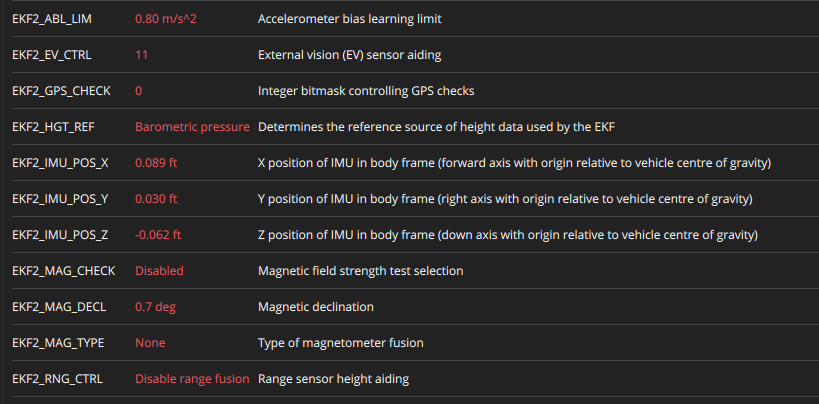This screenshot has width=819, height=404.
Task: Open the Barometric pressure height reference option
Action: click(x=192, y=127)
